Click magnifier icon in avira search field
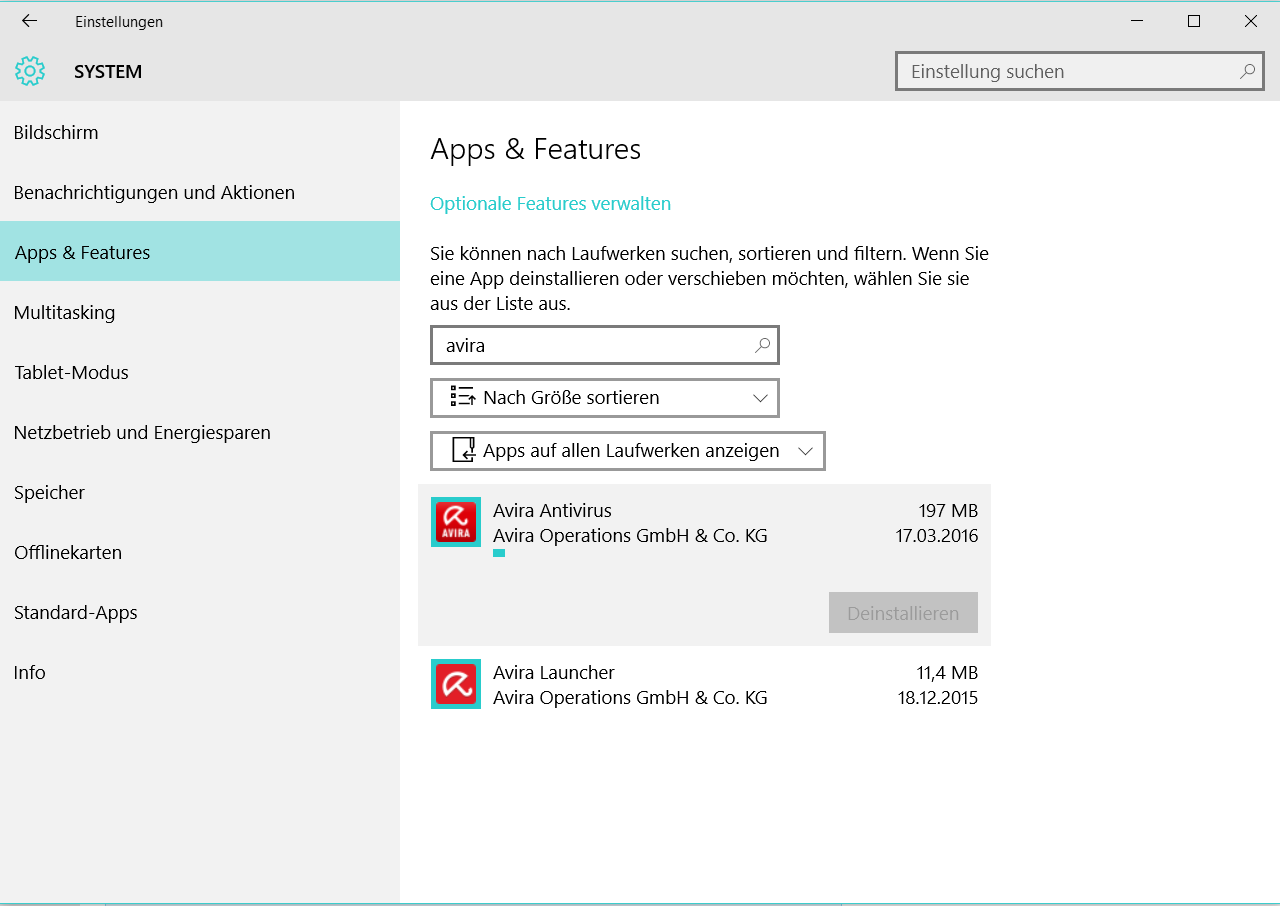Screen dimensions: 1280x906 [x=762, y=345]
